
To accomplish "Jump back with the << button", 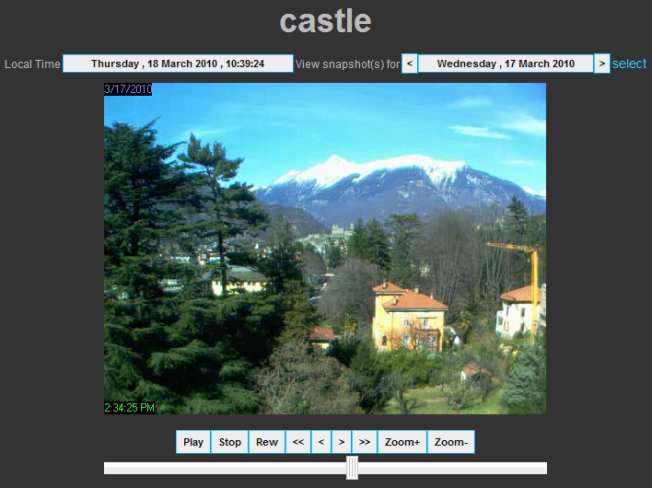I will (298, 442).
